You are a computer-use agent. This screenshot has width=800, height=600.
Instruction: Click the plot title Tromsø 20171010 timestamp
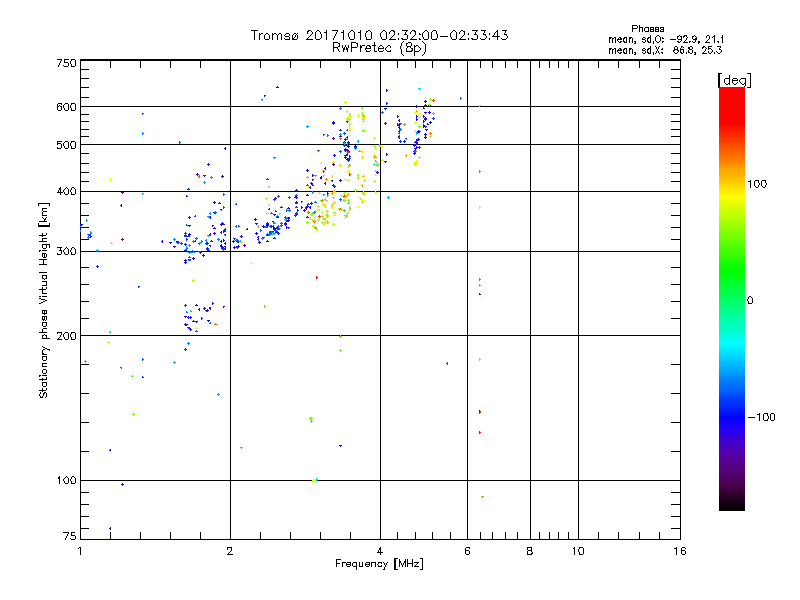point(379,35)
